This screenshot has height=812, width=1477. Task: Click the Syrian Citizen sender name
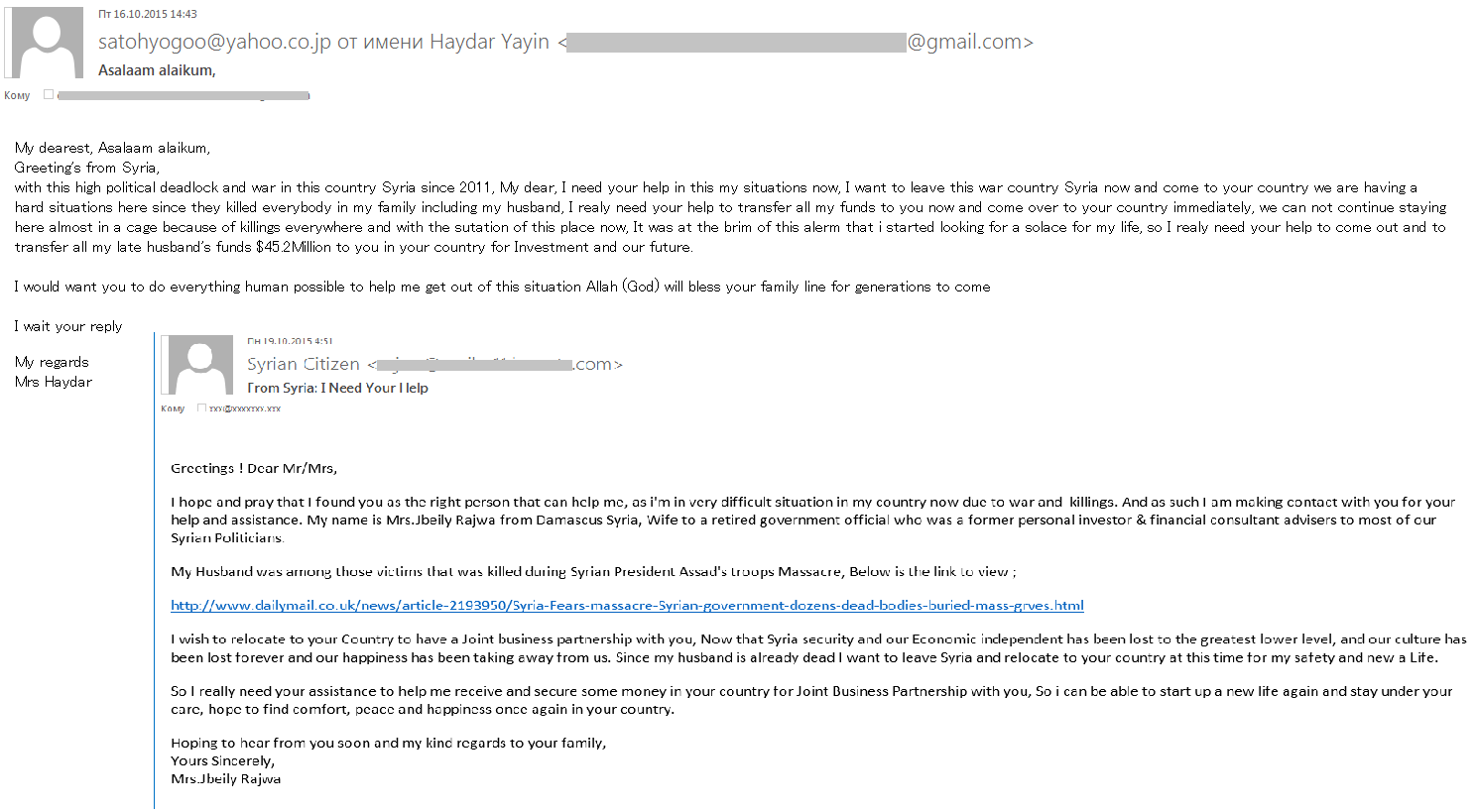pos(304,365)
